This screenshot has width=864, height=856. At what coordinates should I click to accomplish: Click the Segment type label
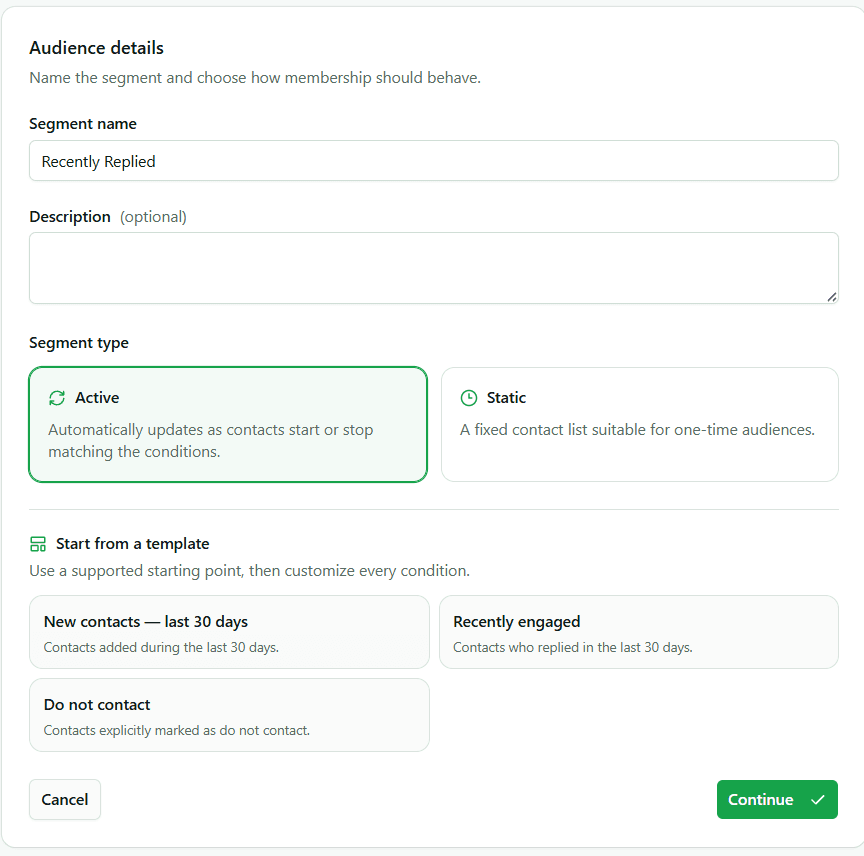coord(79,343)
